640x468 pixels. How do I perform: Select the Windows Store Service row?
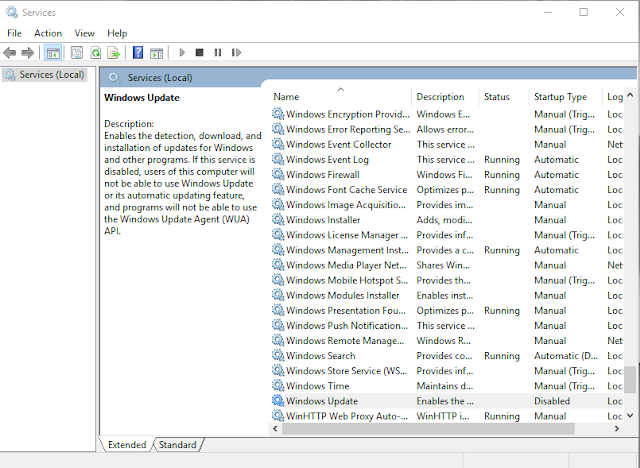click(447, 371)
